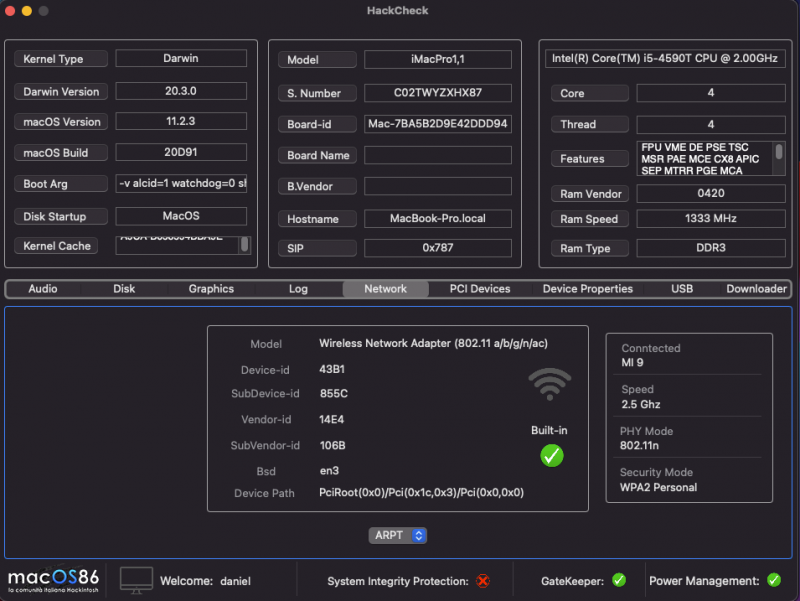
Task: Click the Vendor-id value 14E4
Action: 332,419
